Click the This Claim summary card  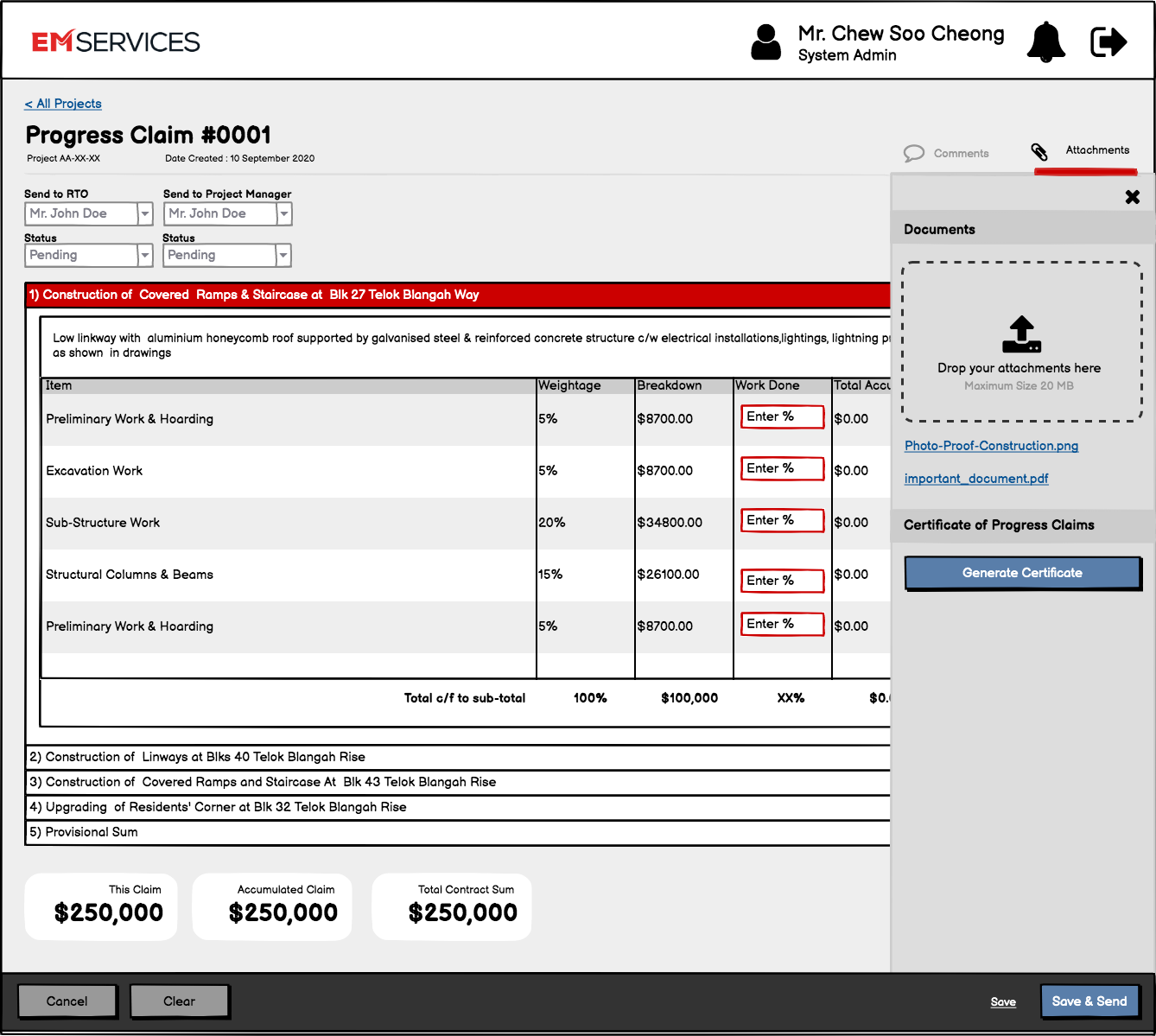[x=101, y=906]
